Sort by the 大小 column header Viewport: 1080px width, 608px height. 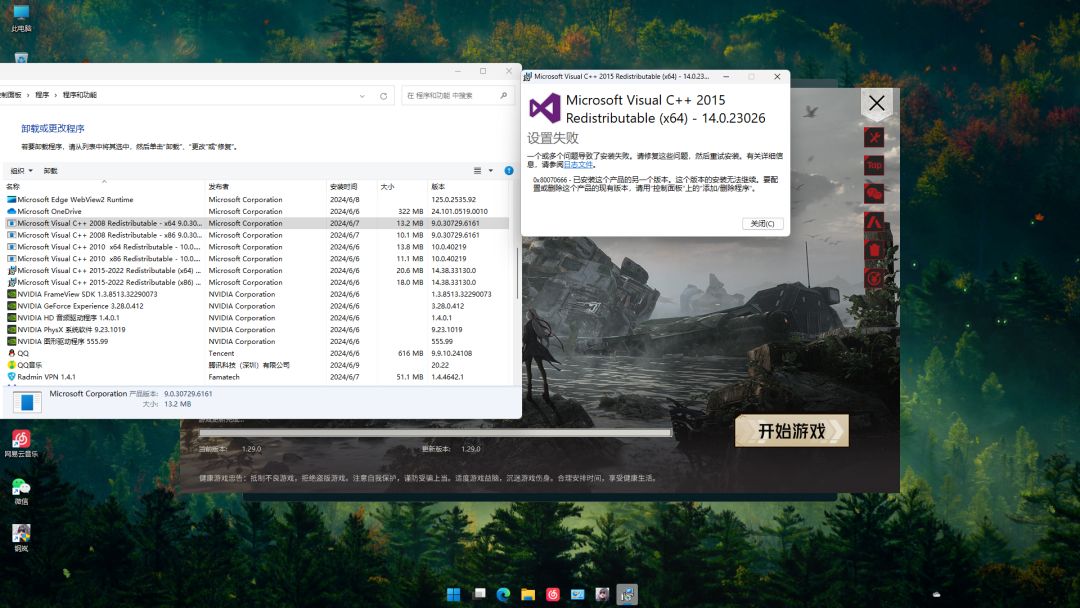[x=402, y=187]
